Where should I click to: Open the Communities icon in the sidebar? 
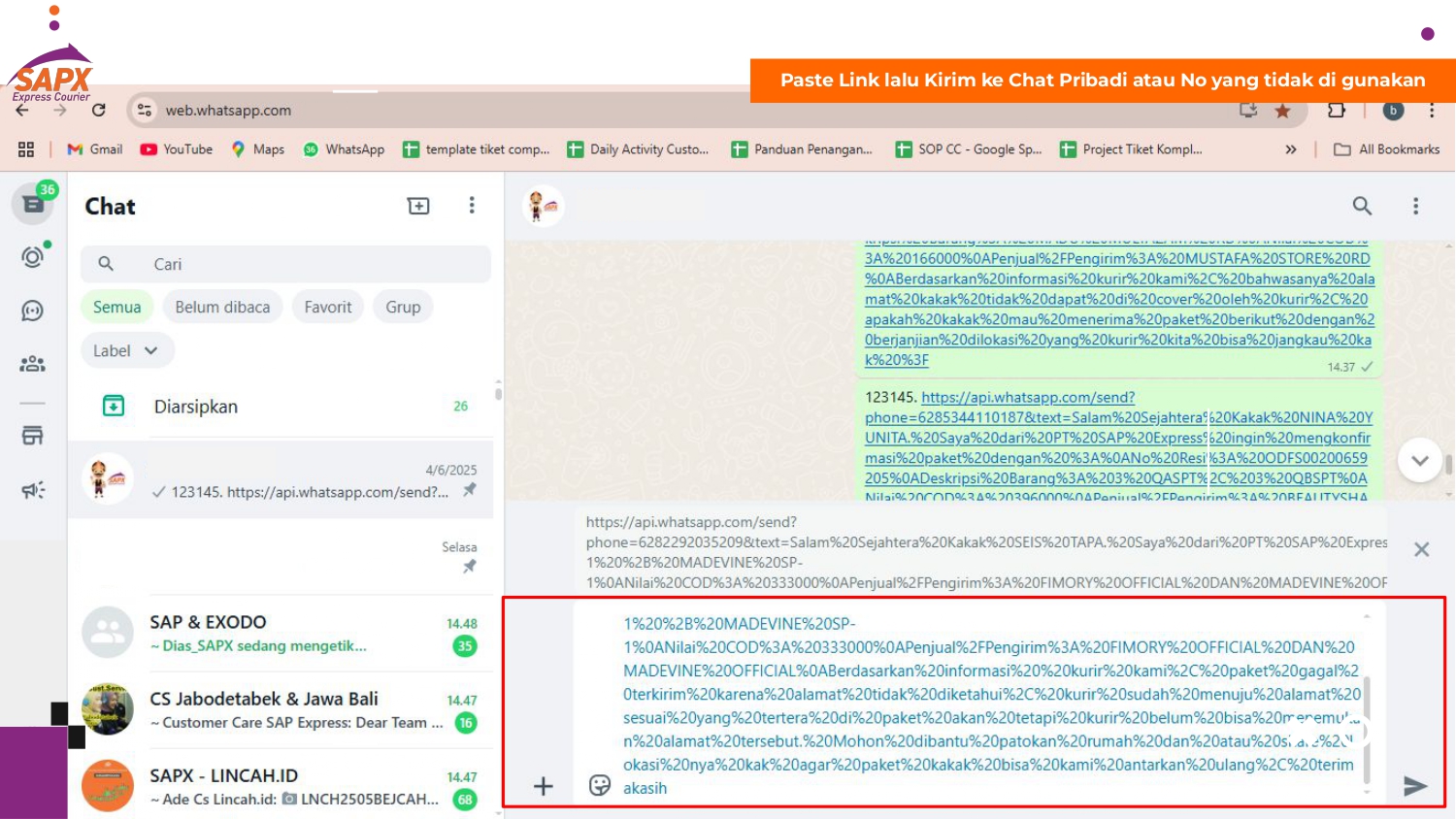33,364
